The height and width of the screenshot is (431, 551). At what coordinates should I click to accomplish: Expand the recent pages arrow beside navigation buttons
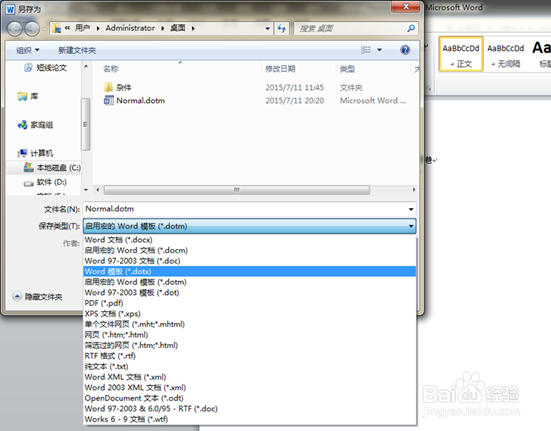tap(44, 29)
